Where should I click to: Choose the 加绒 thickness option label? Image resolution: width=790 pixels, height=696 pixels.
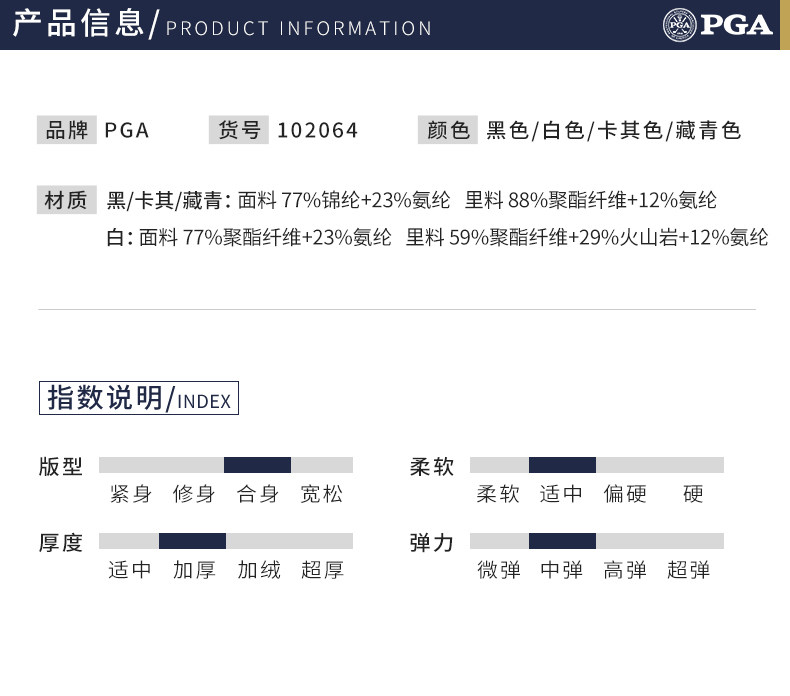pos(258,570)
